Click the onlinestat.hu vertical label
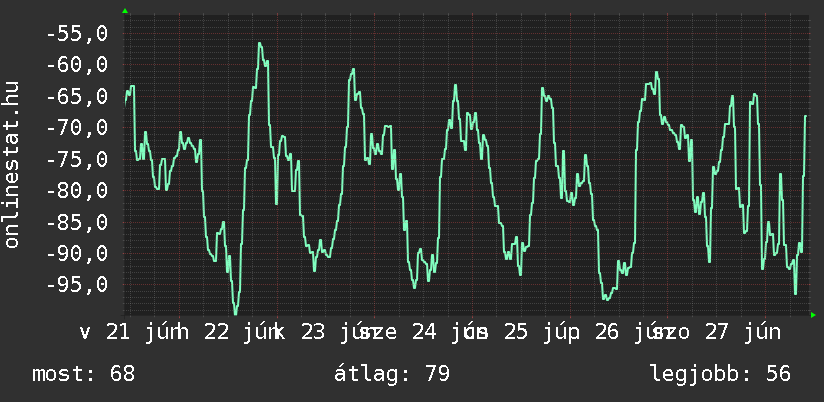This screenshot has height=402, width=824. [x=12, y=164]
